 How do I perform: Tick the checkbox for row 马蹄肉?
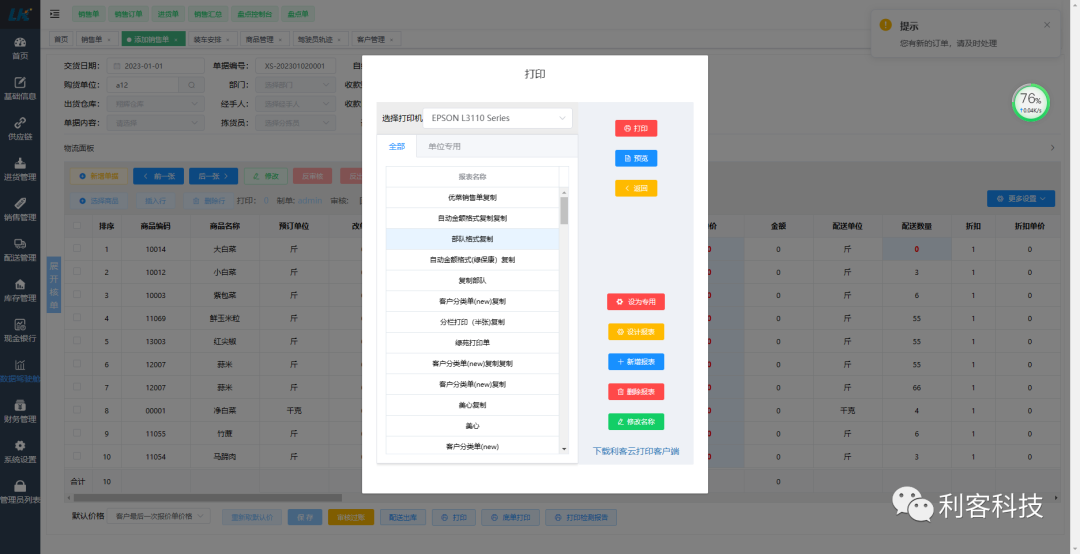77,456
